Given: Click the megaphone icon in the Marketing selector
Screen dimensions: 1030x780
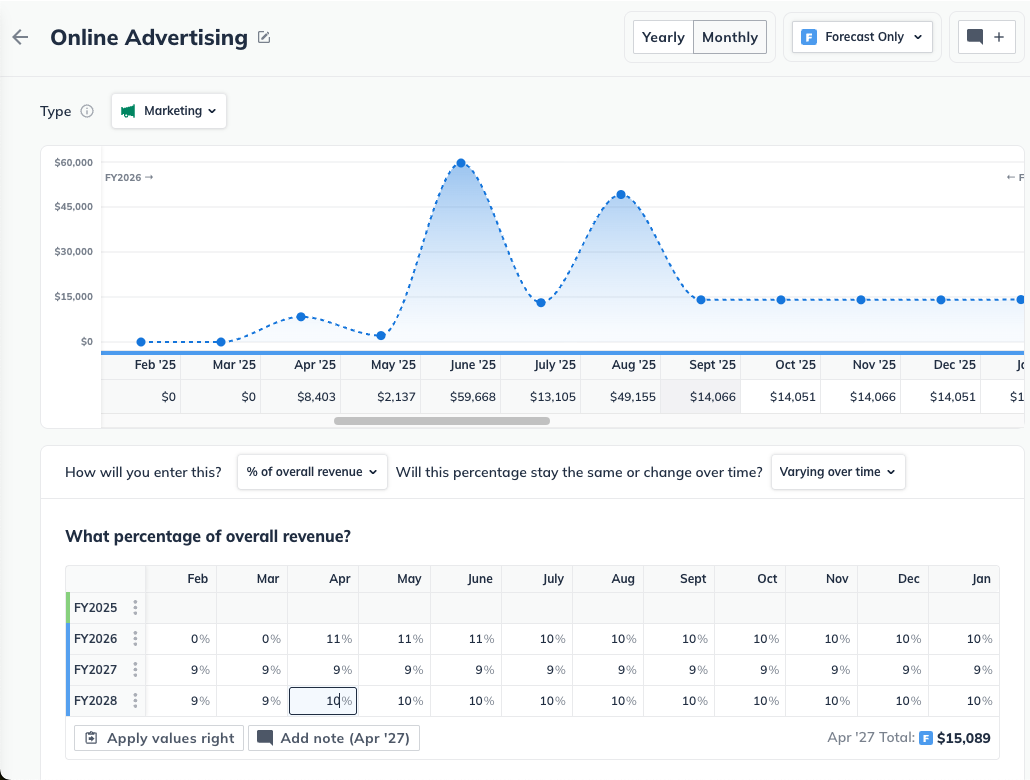Looking at the screenshot, I should [x=128, y=111].
